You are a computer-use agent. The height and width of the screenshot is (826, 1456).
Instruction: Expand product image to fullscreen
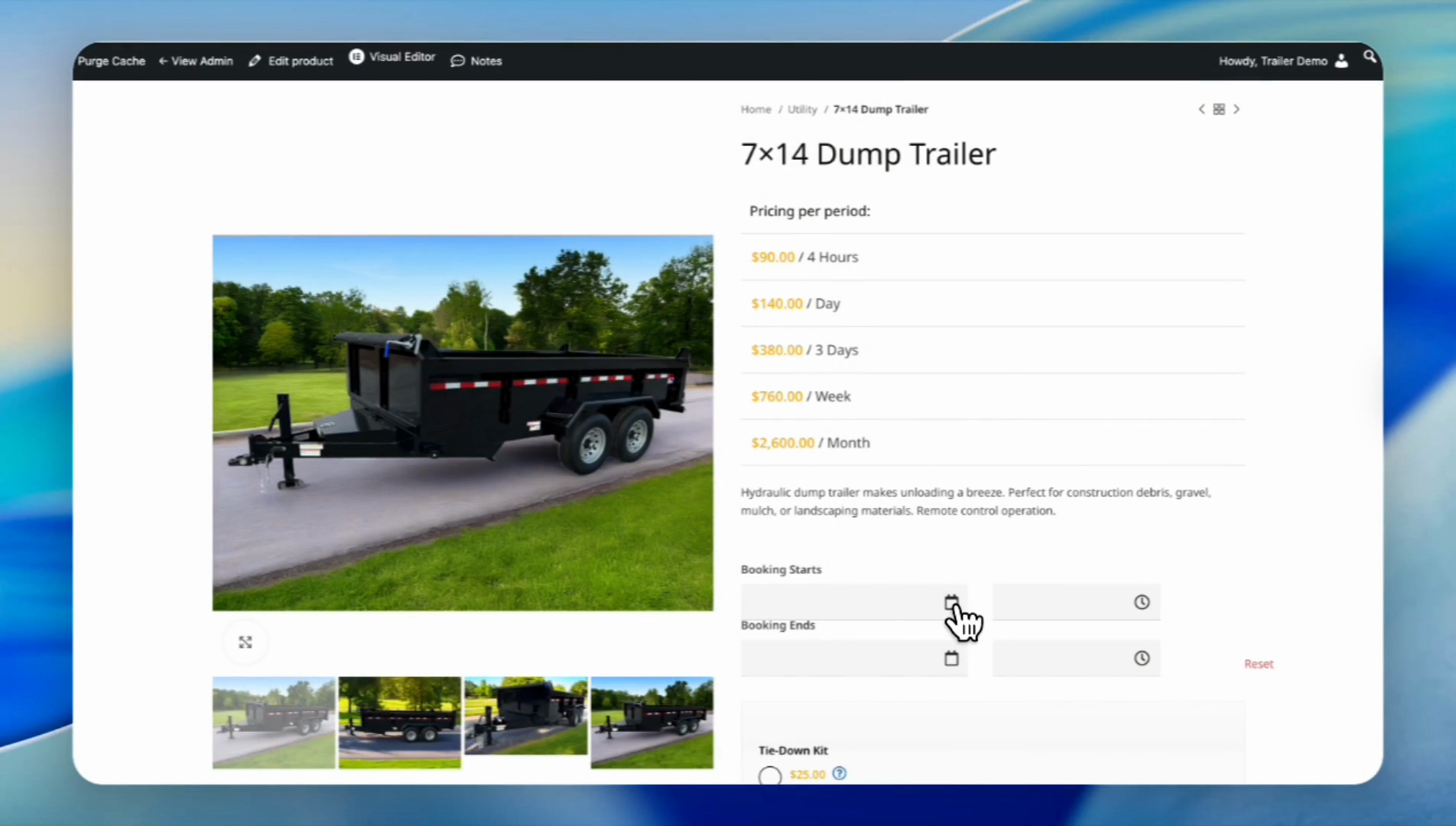pyautogui.click(x=245, y=642)
